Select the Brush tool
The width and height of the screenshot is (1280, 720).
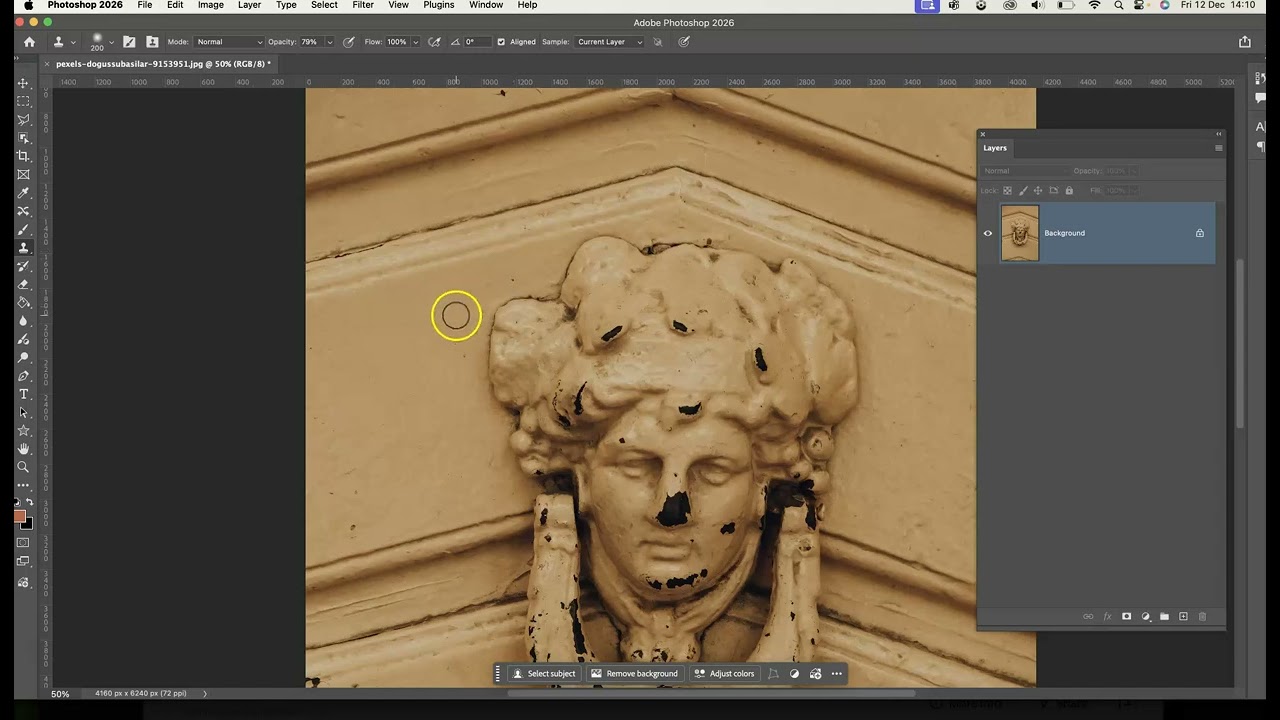[x=24, y=229]
